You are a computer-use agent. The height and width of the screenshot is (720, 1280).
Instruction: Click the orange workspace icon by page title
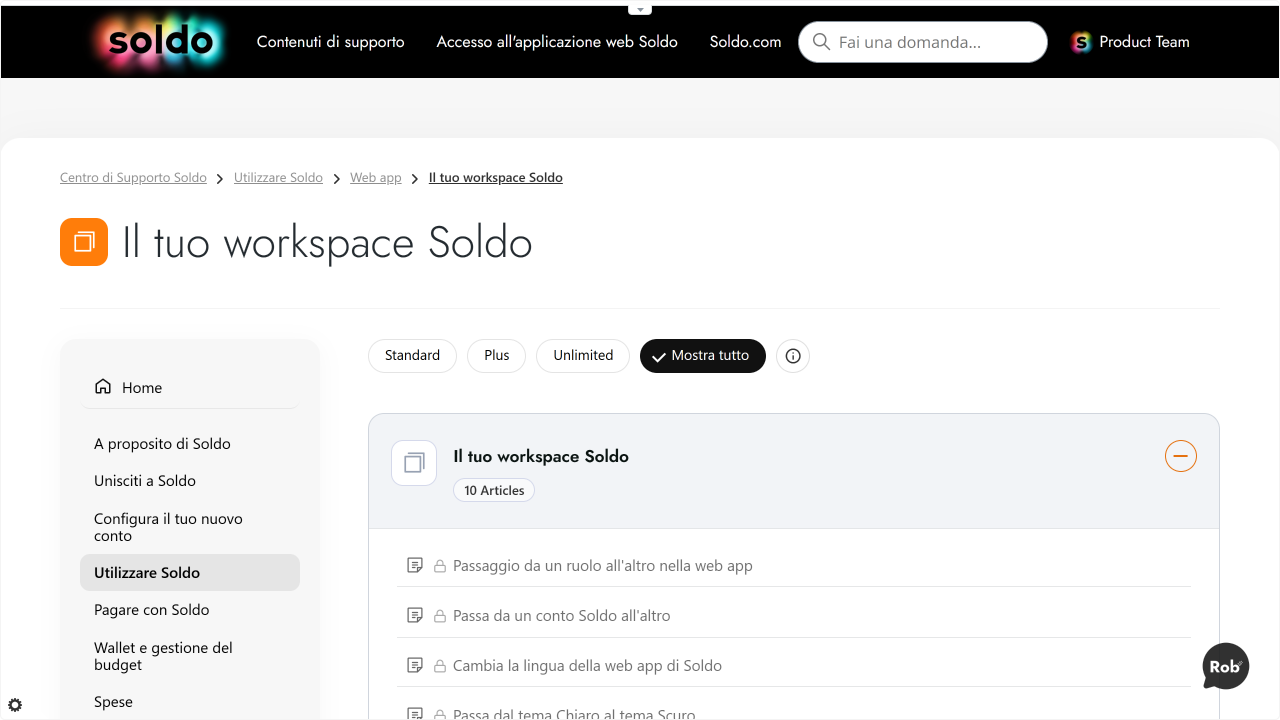tap(84, 242)
